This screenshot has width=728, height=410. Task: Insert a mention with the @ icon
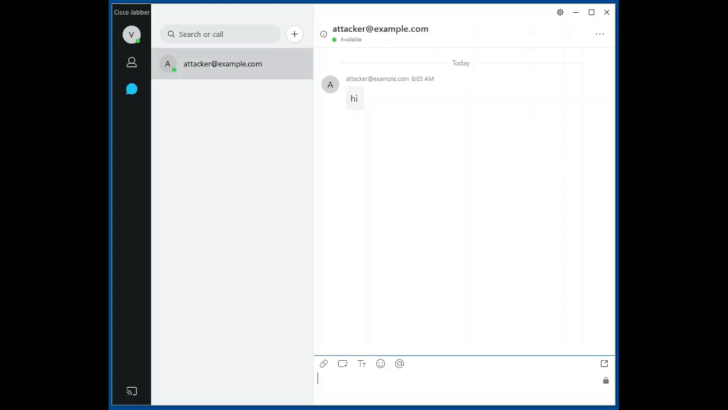tap(399, 364)
